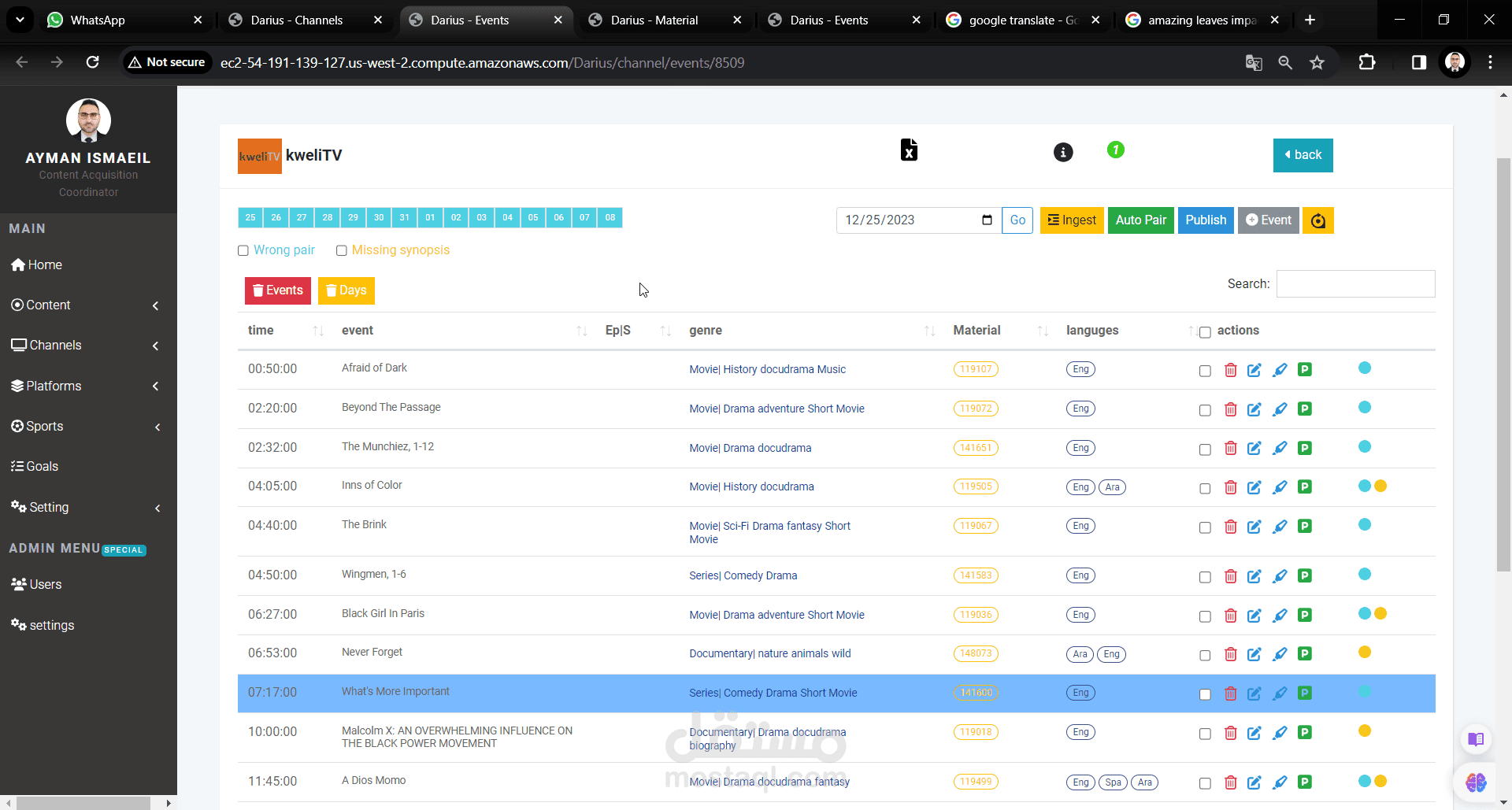This screenshot has width=1512, height=810.
Task: Click the Auto Pair button
Action: click(1140, 220)
